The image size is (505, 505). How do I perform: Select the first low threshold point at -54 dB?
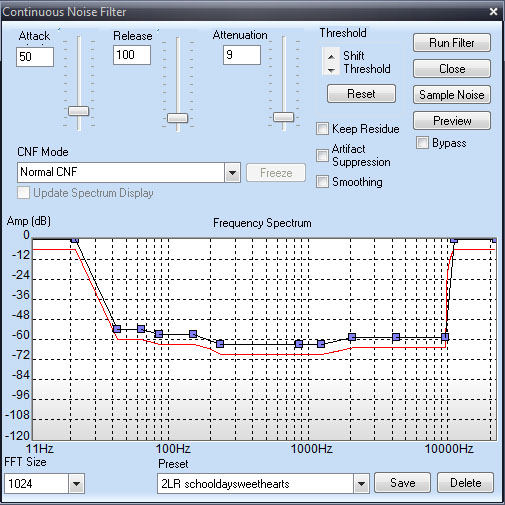coord(117,329)
